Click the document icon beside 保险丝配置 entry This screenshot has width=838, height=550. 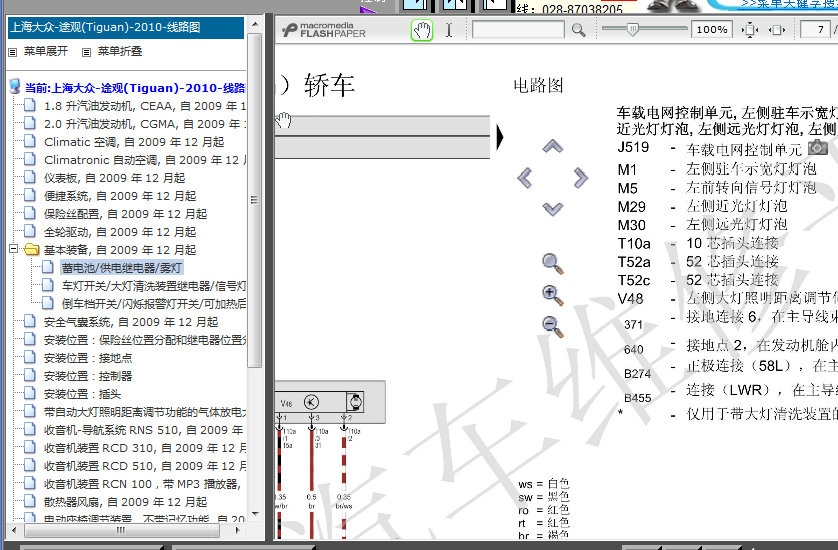pos(30,213)
